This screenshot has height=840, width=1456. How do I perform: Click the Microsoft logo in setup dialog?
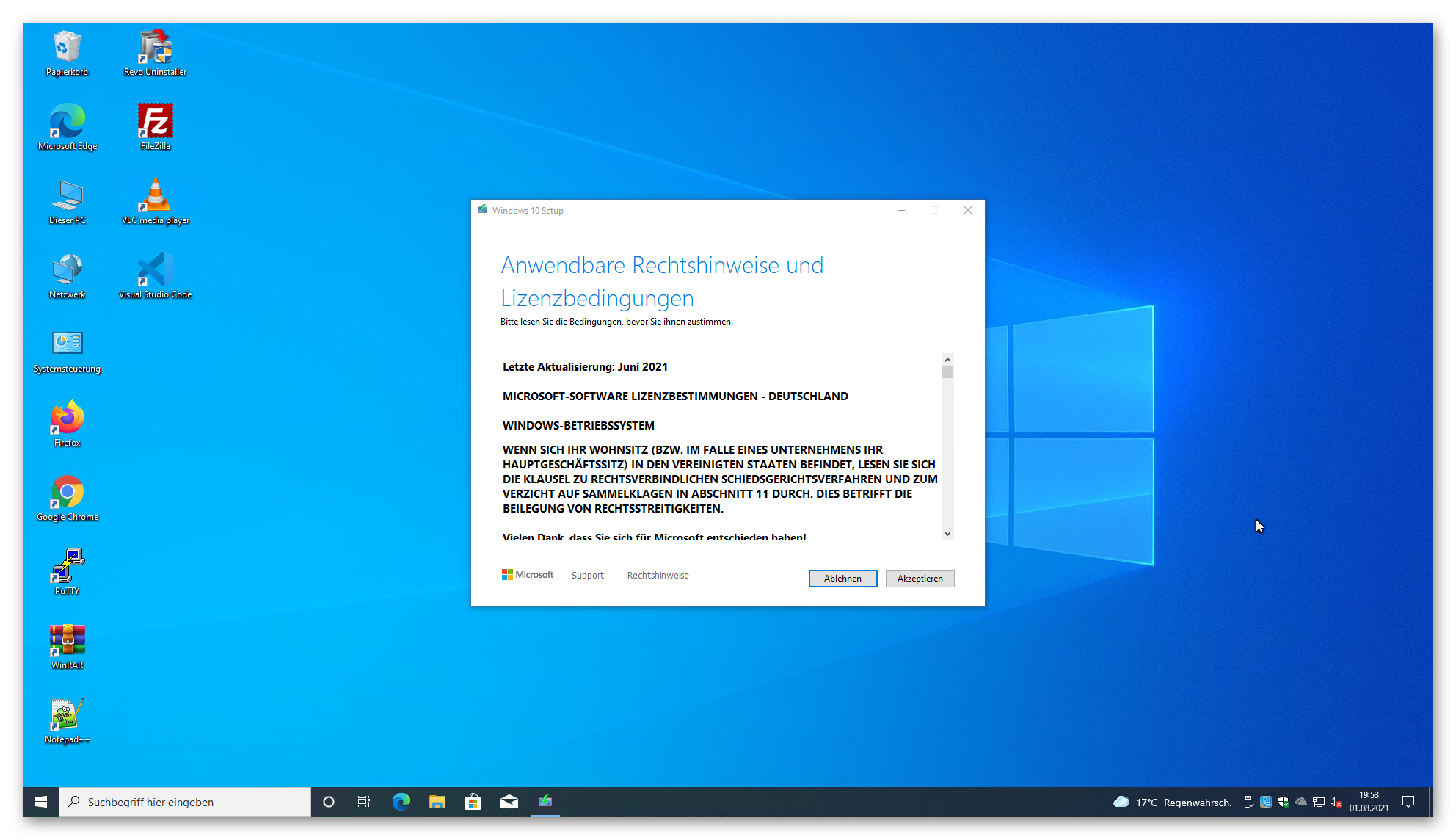528,575
